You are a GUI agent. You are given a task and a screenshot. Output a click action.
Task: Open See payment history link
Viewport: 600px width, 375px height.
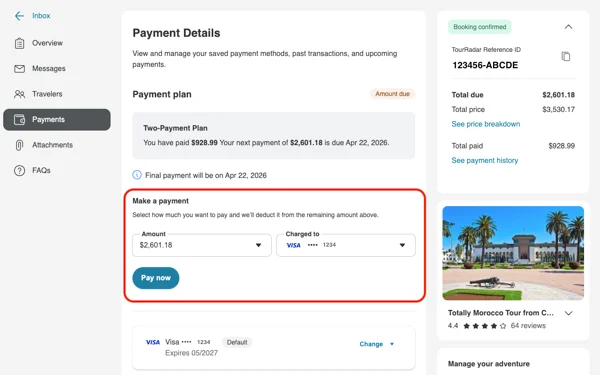point(485,160)
